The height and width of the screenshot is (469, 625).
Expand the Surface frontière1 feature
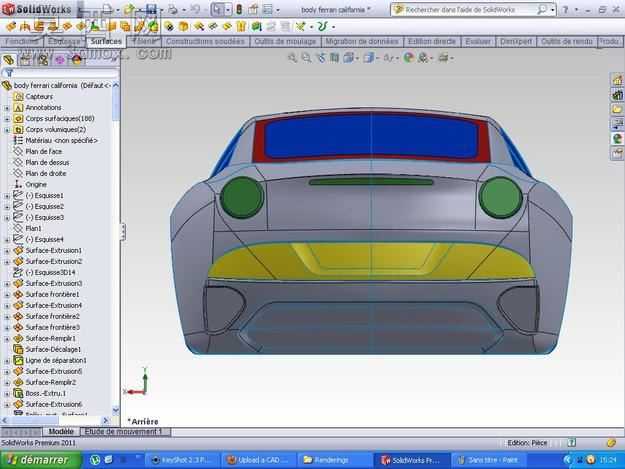(7, 294)
